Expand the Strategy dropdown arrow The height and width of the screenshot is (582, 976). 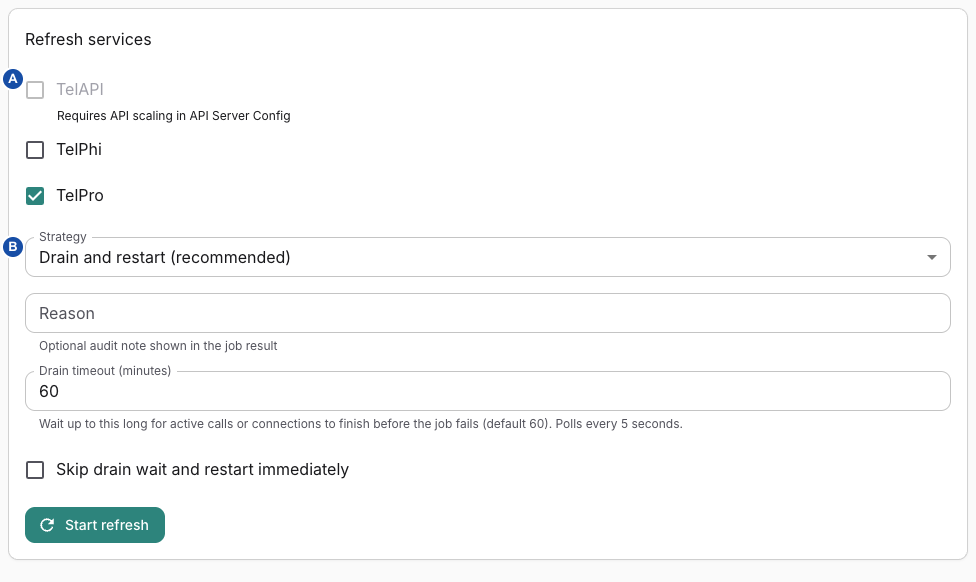tap(932, 257)
